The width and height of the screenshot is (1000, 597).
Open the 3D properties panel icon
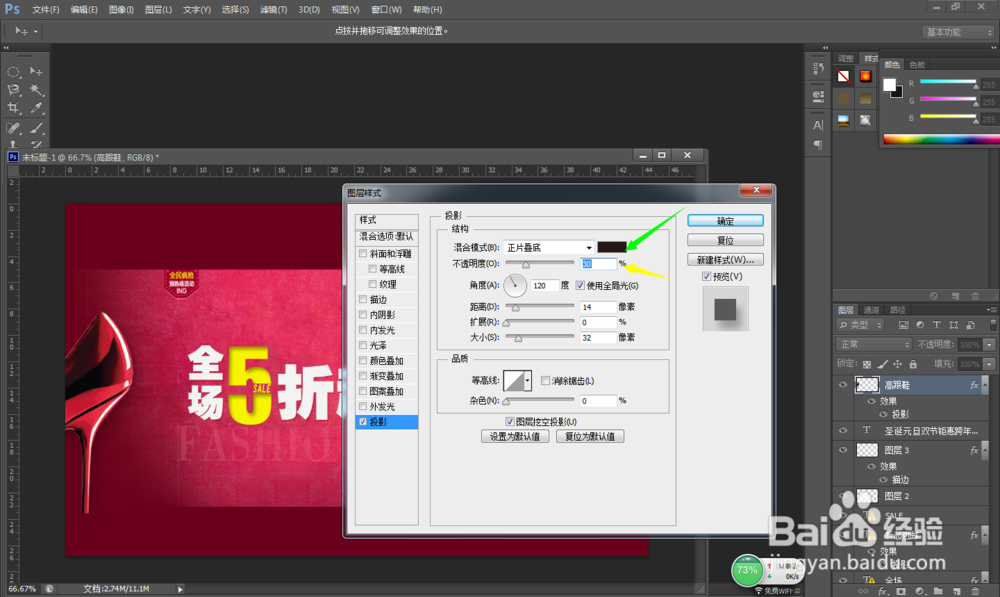(x=818, y=96)
